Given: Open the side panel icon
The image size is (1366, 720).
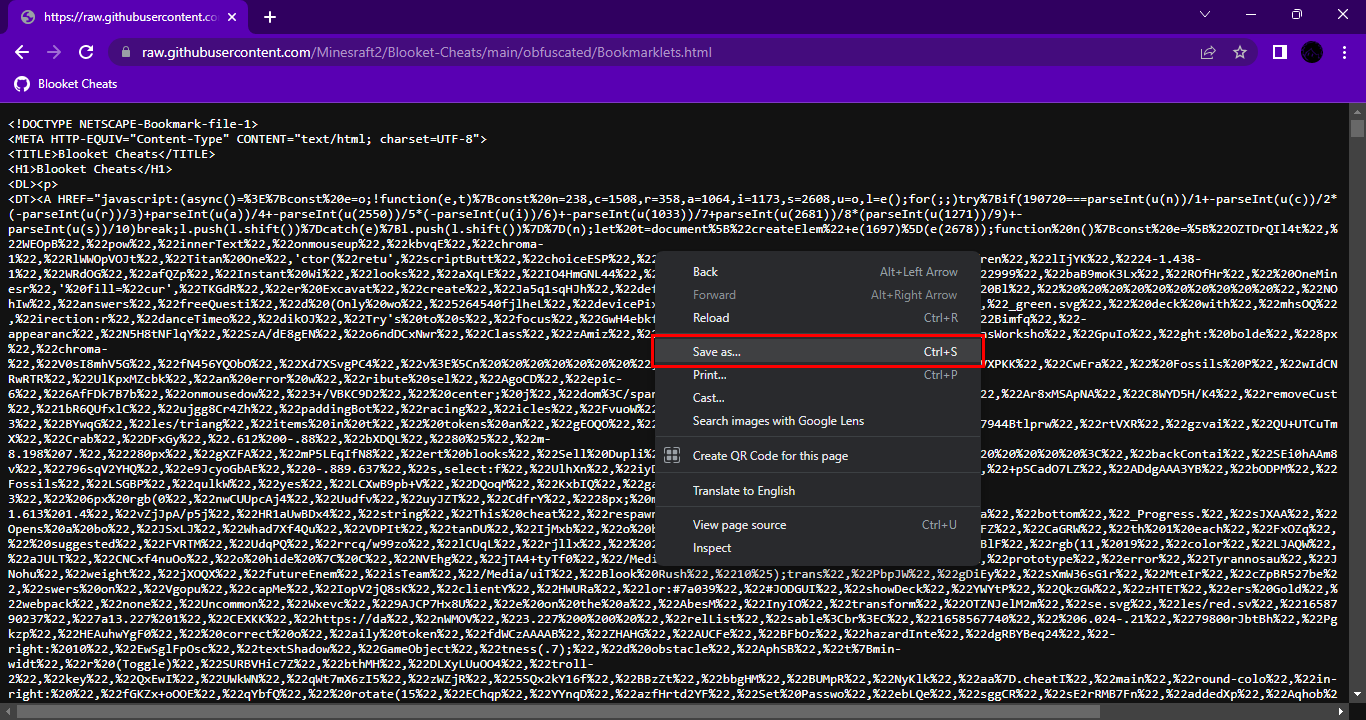Looking at the screenshot, I should [1279, 52].
